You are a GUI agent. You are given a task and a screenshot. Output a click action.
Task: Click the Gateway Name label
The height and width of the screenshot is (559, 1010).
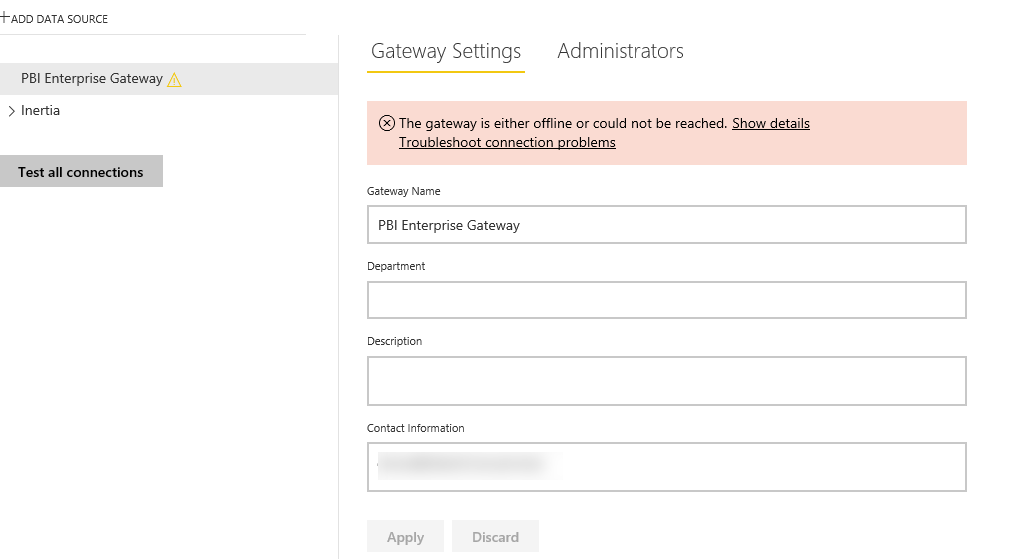404,191
